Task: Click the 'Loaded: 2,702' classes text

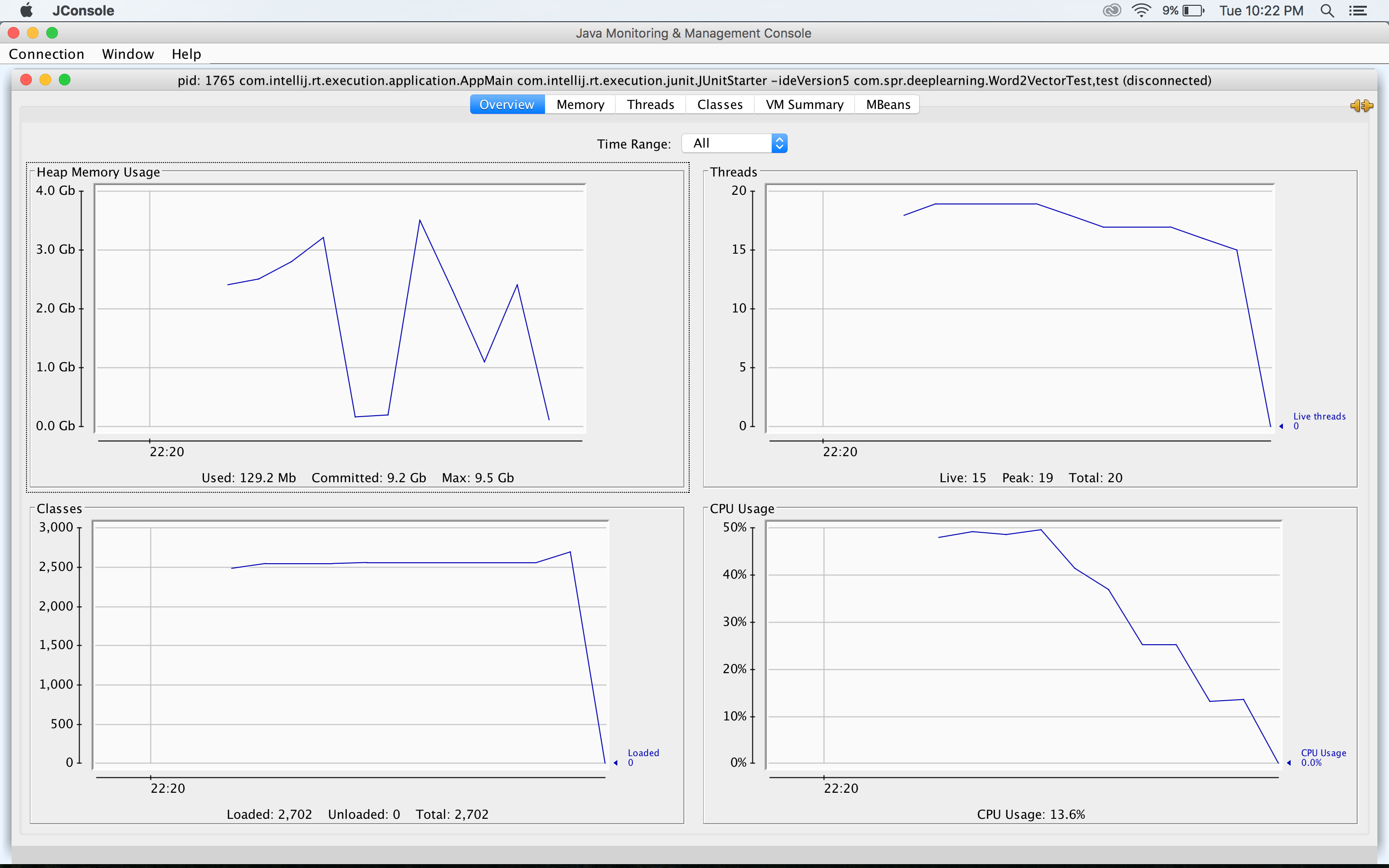Action: coord(269,814)
